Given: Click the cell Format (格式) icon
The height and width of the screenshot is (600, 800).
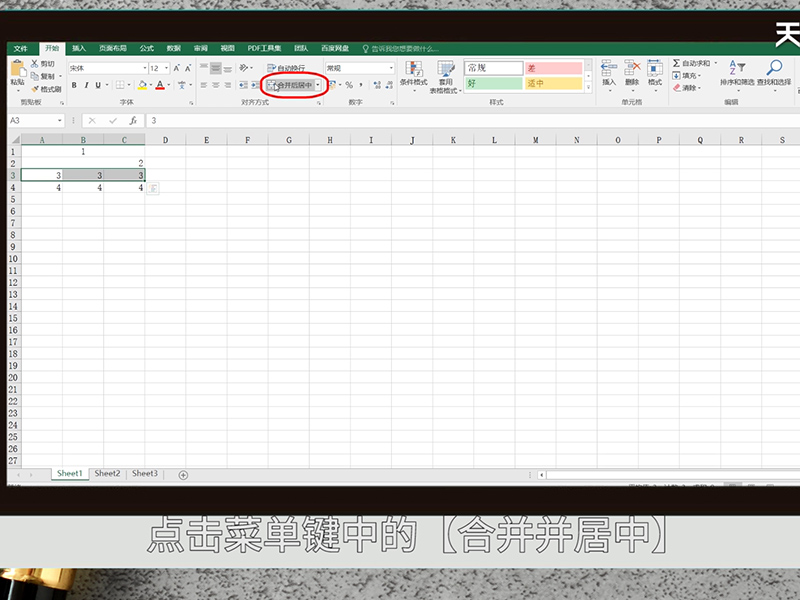Looking at the screenshot, I should pos(655,68).
